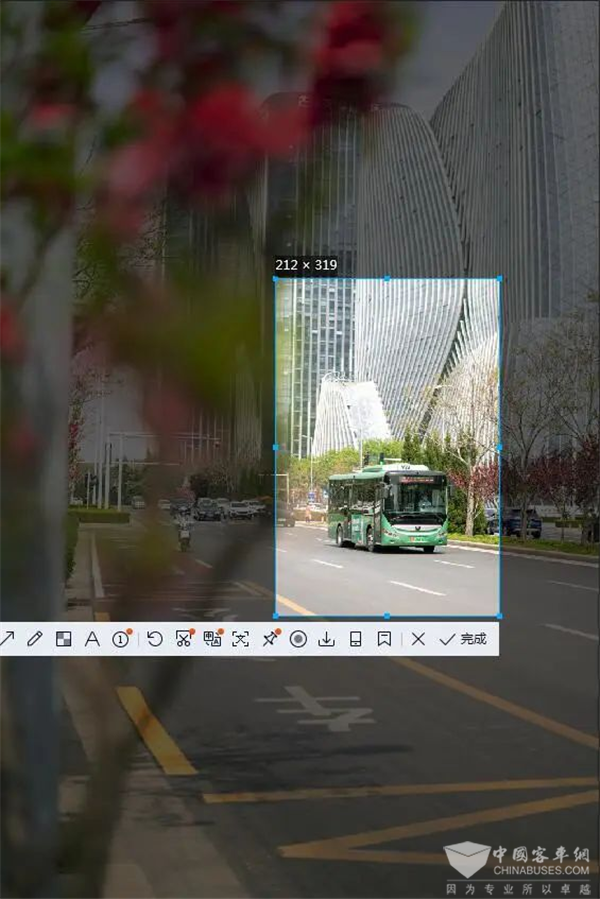Click the top-left selection resize handle
600x899 pixels.
coord(276,279)
